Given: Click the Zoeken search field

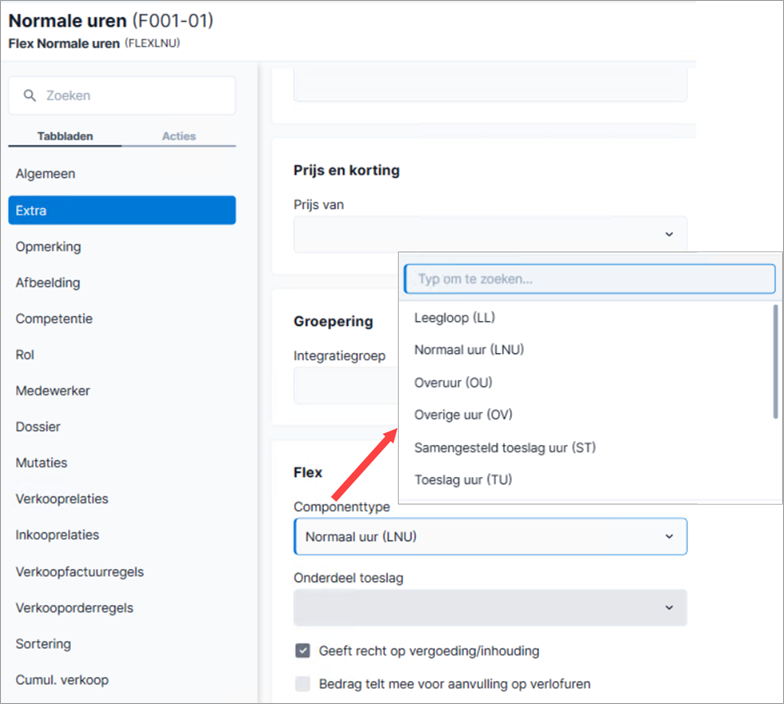Looking at the screenshot, I should pos(122,96).
